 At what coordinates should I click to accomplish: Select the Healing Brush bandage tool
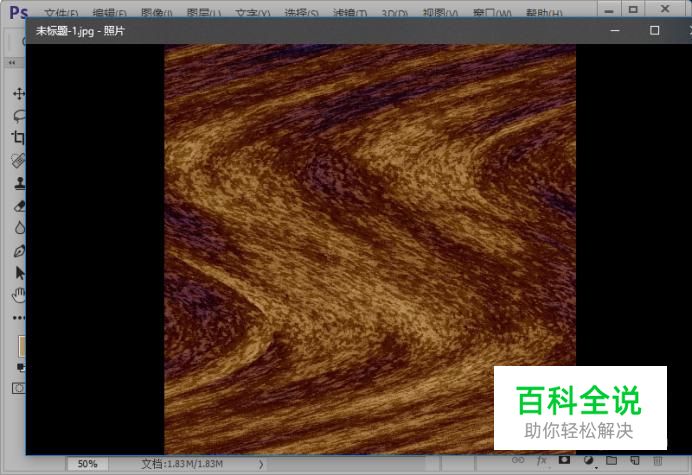tap(19, 161)
